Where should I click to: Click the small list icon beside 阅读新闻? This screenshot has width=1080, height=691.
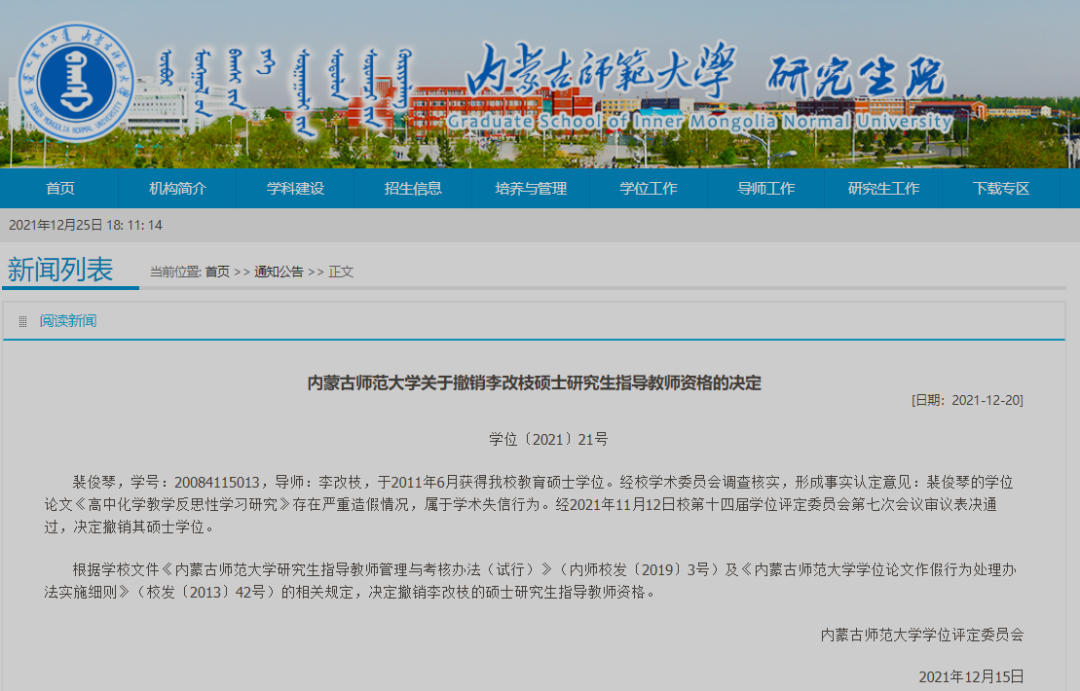(x=23, y=321)
